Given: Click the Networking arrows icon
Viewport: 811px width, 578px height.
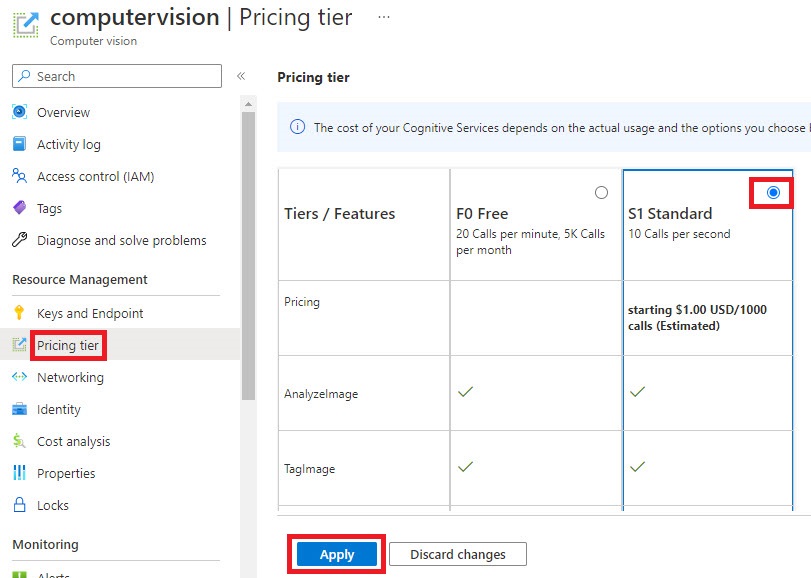Looking at the screenshot, I should pos(20,377).
